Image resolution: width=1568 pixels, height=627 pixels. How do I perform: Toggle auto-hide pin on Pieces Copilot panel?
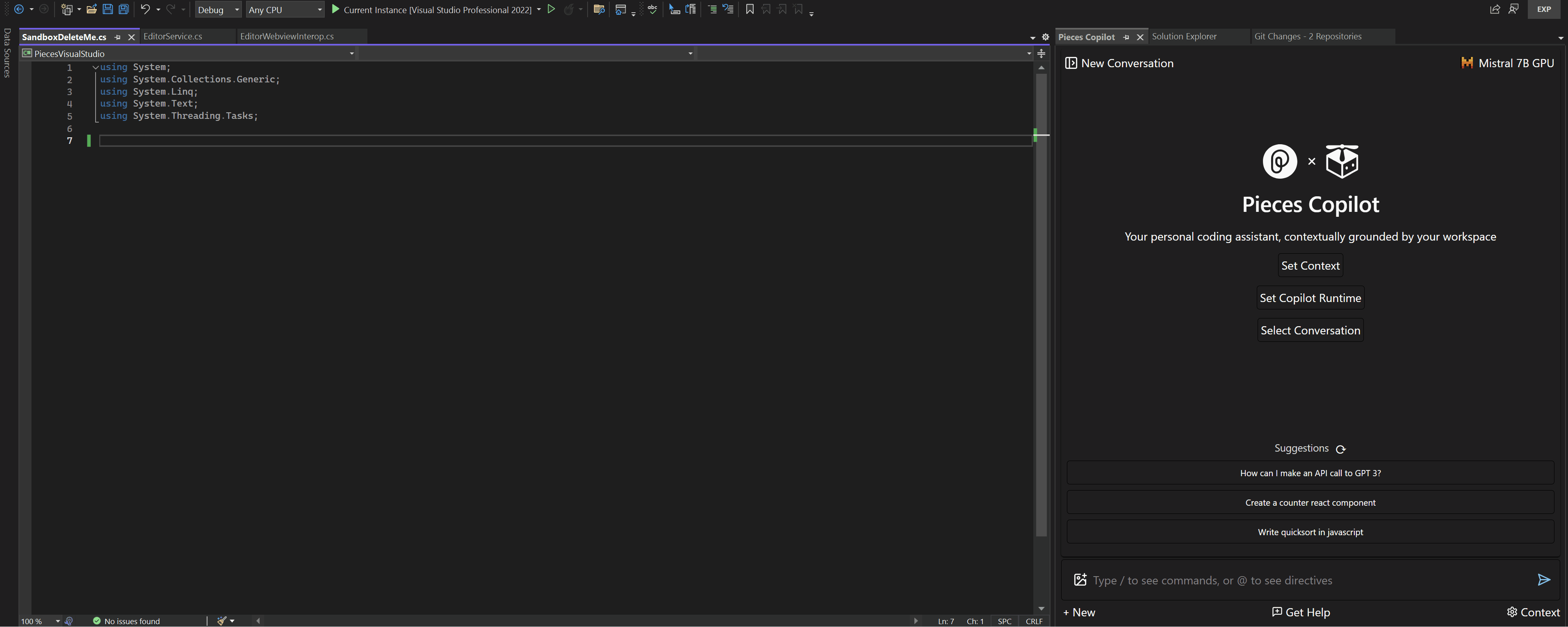click(1126, 37)
